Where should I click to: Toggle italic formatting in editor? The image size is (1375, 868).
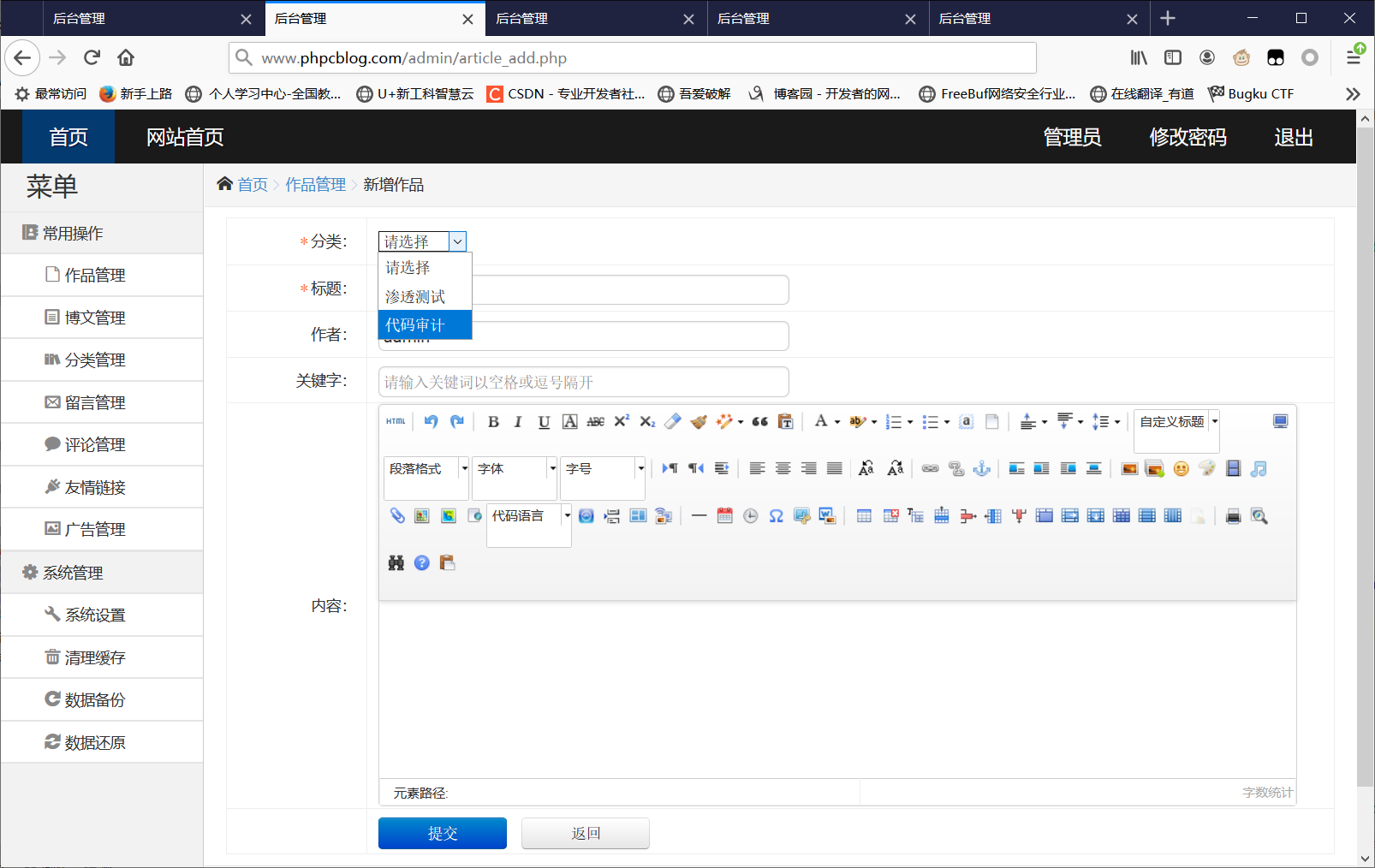[518, 421]
